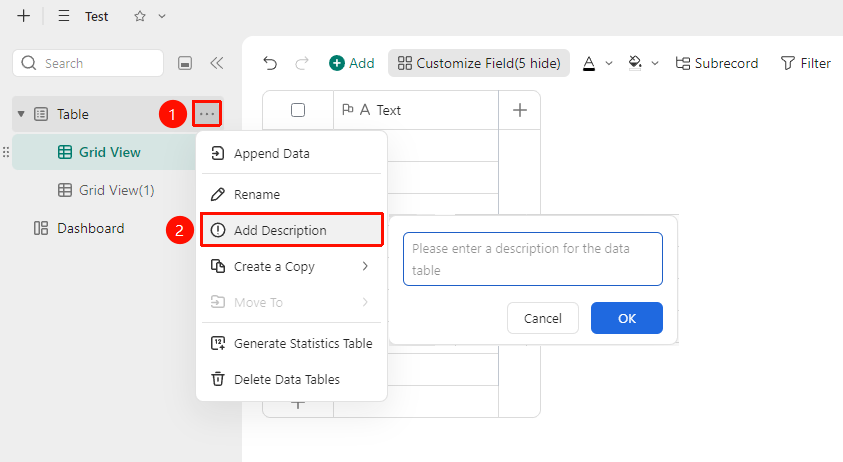The width and height of the screenshot is (843, 462).
Task: Click the Rename pencil icon
Action: pyautogui.click(x=218, y=194)
